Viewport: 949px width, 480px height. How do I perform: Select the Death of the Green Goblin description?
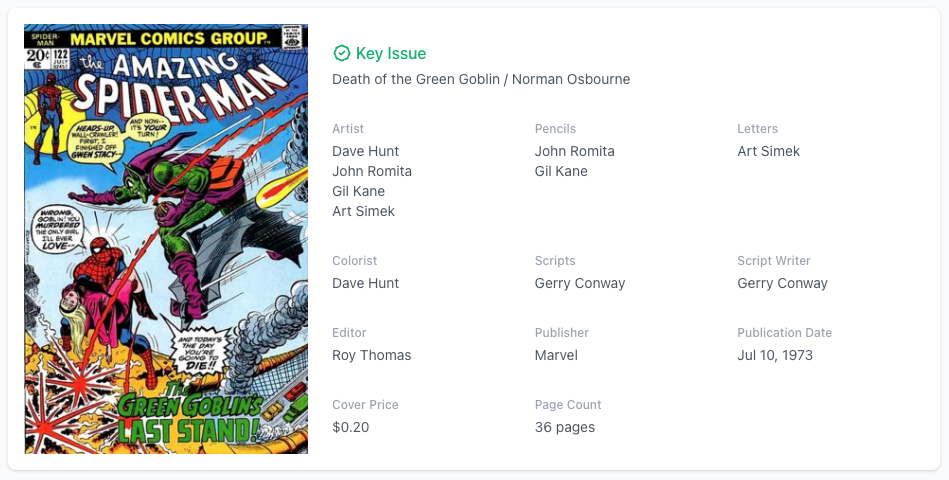(x=481, y=79)
